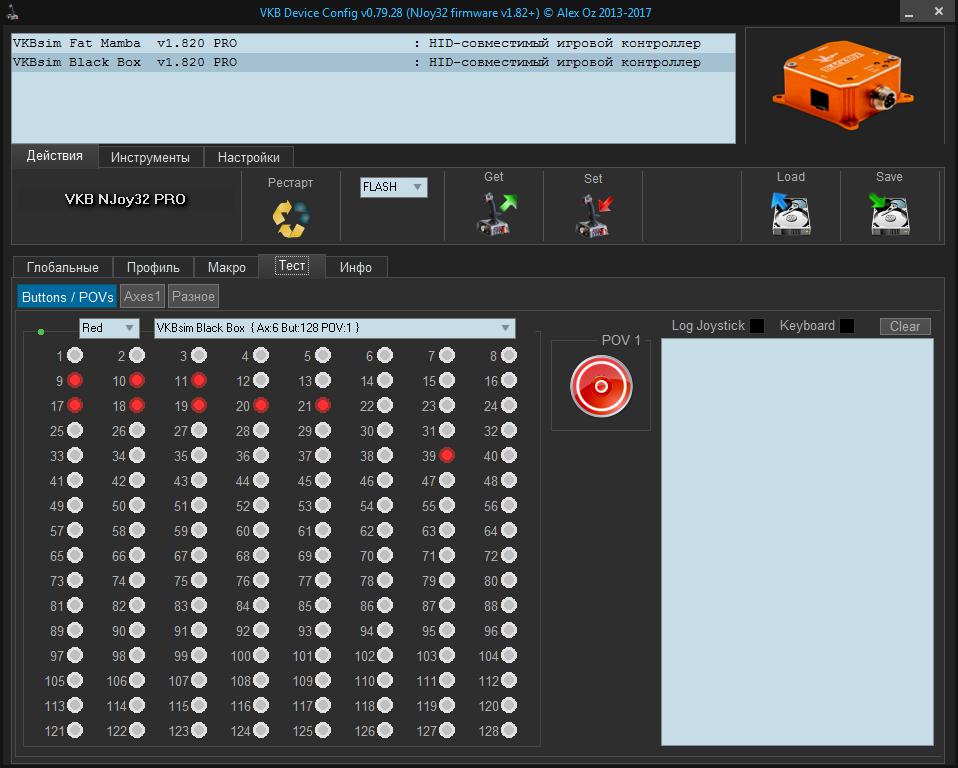Select the Тест tab

click(292, 266)
